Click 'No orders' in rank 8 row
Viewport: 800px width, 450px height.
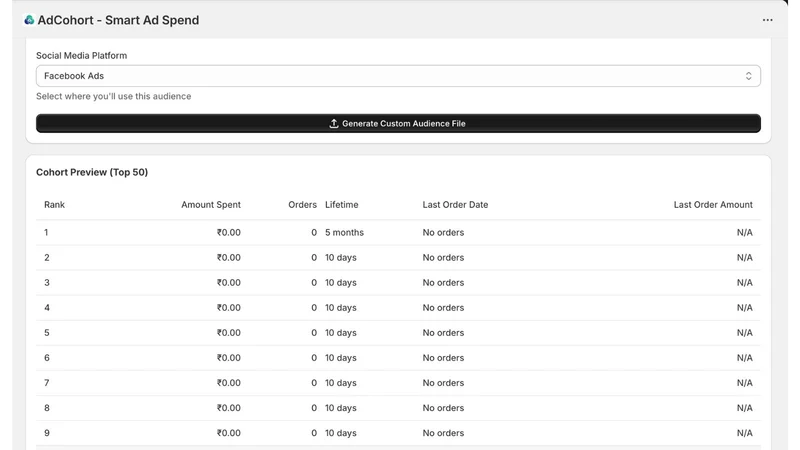pyautogui.click(x=443, y=408)
